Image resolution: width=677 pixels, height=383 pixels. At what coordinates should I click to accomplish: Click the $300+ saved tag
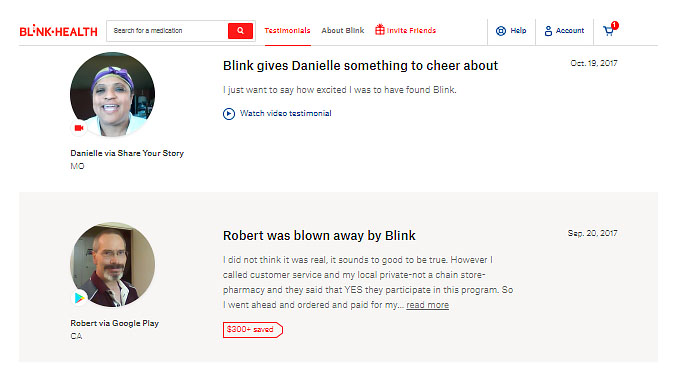point(253,330)
